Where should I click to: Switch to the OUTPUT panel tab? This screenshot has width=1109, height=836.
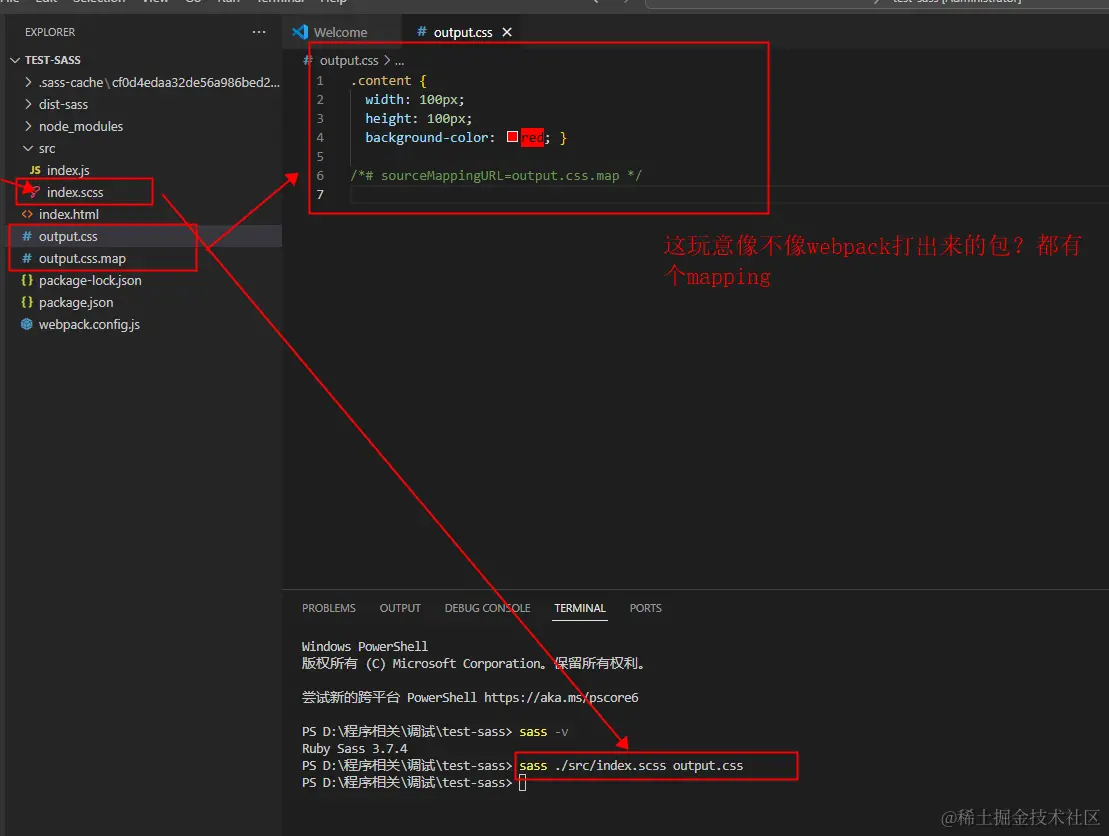(400, 608)
